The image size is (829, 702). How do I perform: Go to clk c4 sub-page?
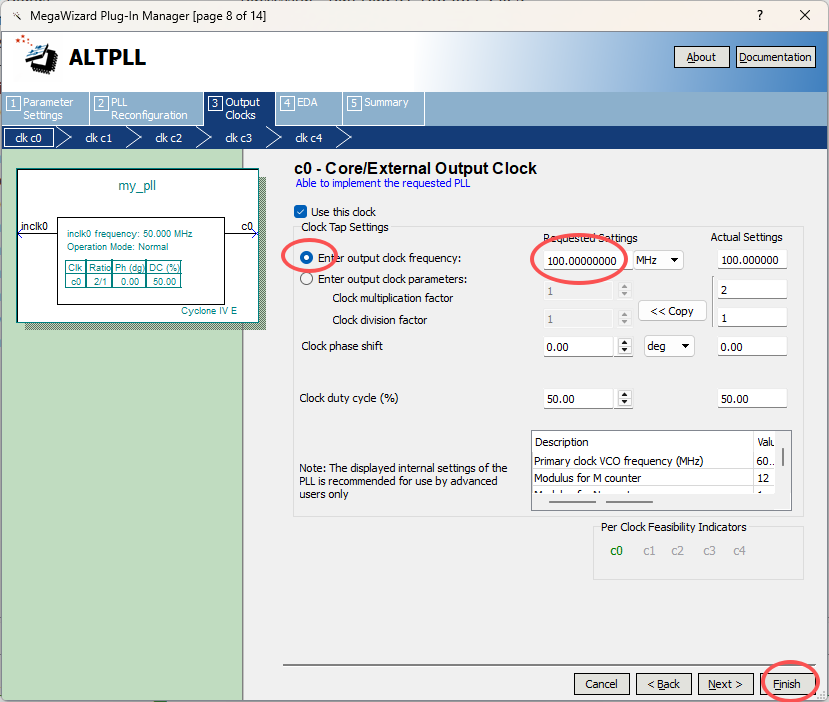tap(309, 138)
